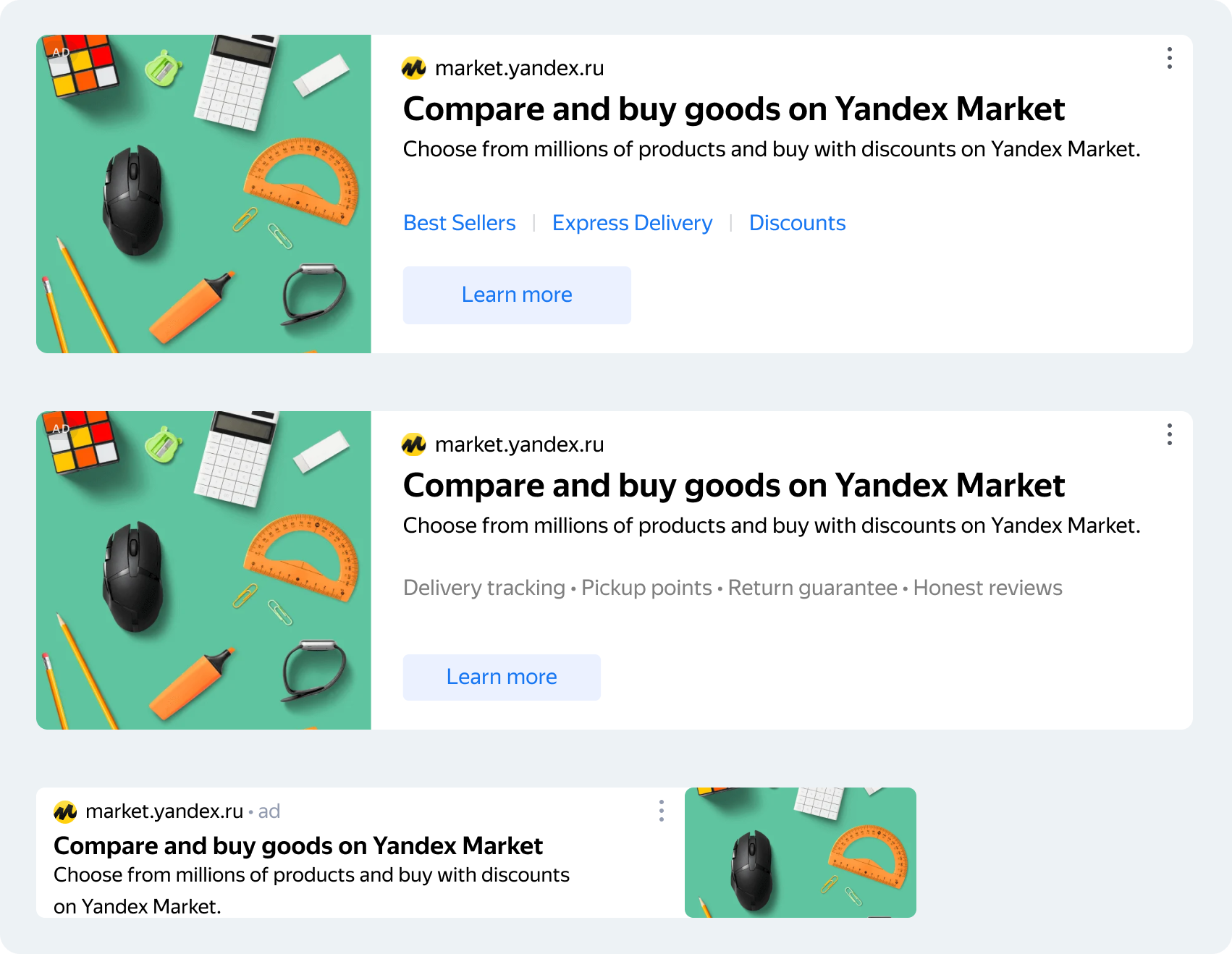Open the compact ad's three-dot options menu
This screenshot has width=1232, height=954.
point(661,811)
